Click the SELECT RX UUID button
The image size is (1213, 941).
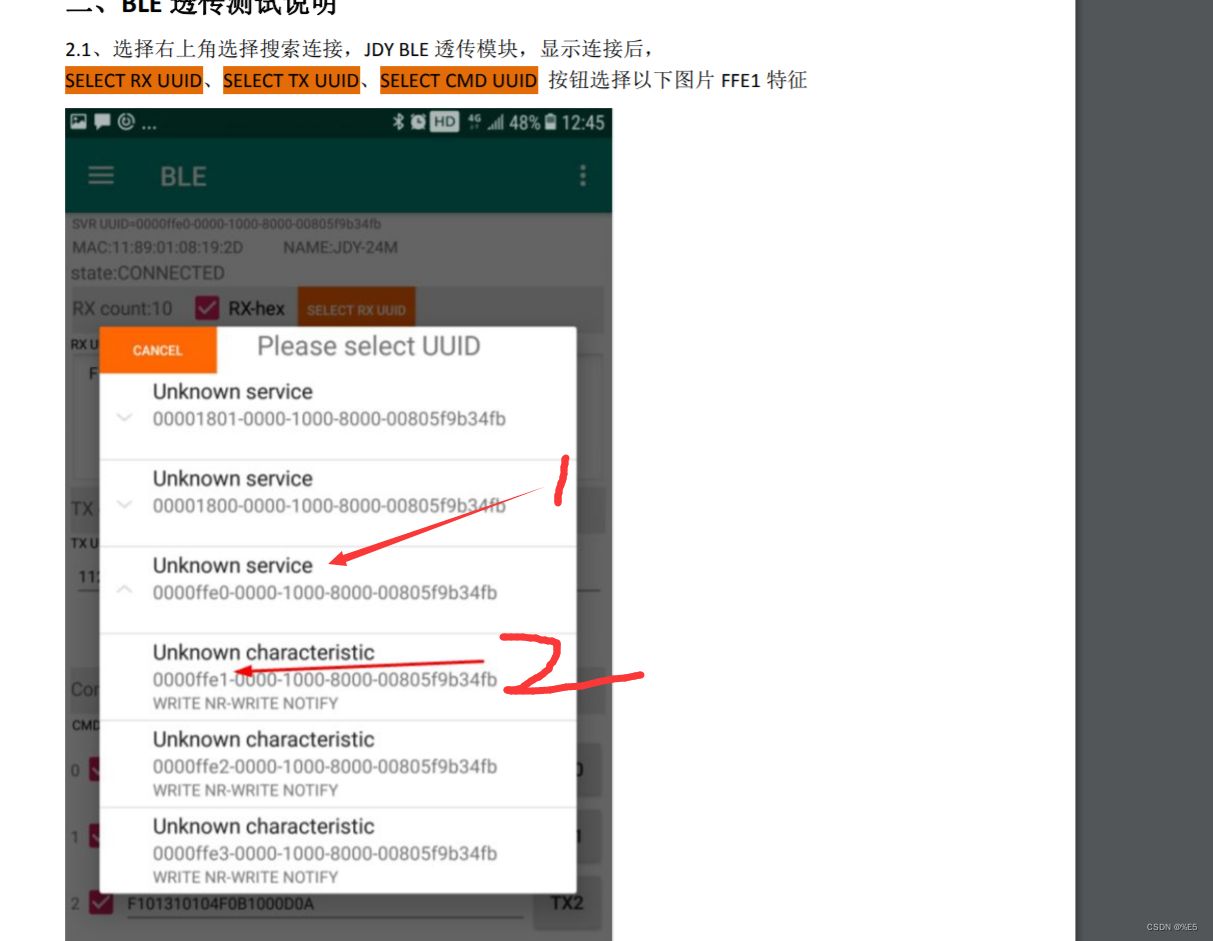356,308
